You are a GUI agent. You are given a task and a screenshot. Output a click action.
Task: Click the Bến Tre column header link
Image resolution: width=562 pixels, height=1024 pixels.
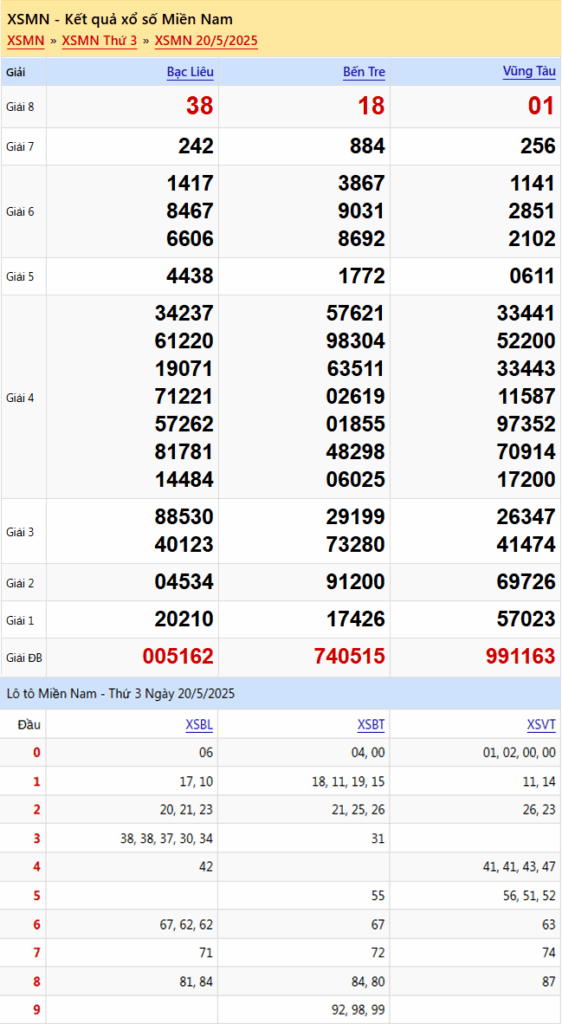(x=364, y=72)
